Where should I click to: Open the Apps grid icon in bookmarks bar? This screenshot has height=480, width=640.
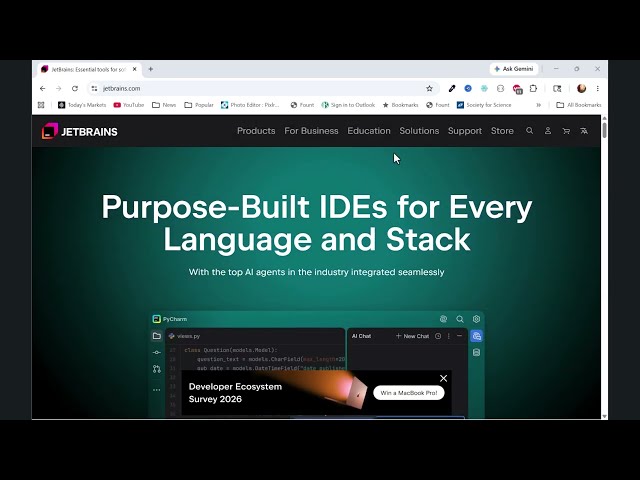pos(41,105)
